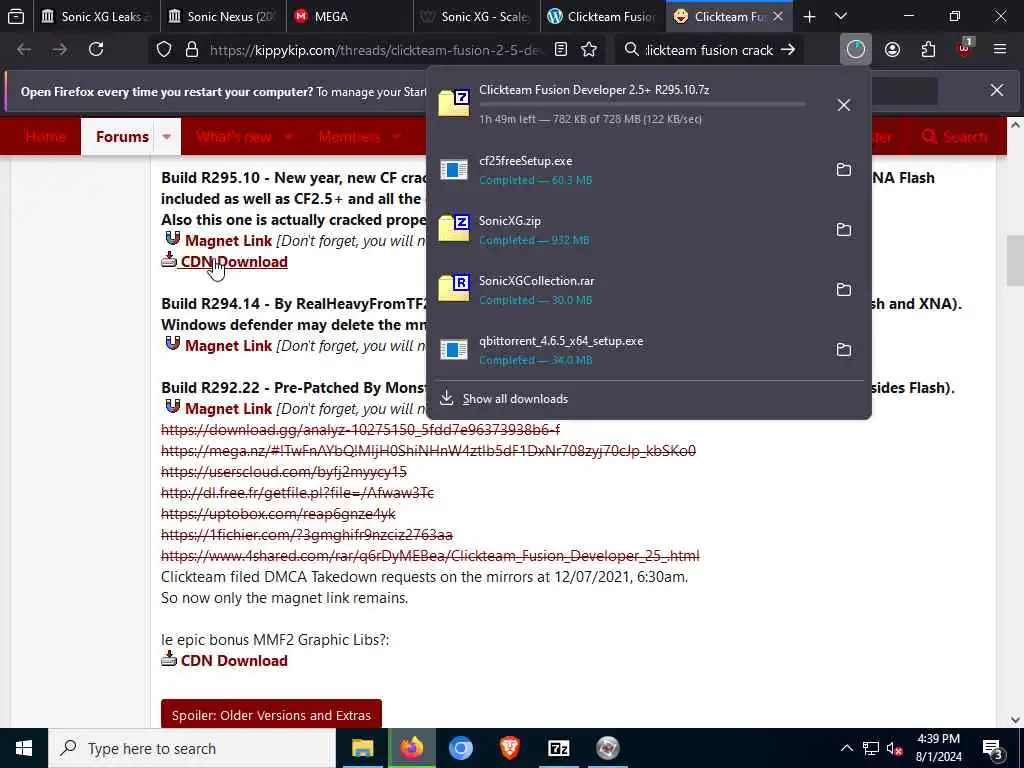Click the Build R295.10 Magnet Link

tap(228, 240)
